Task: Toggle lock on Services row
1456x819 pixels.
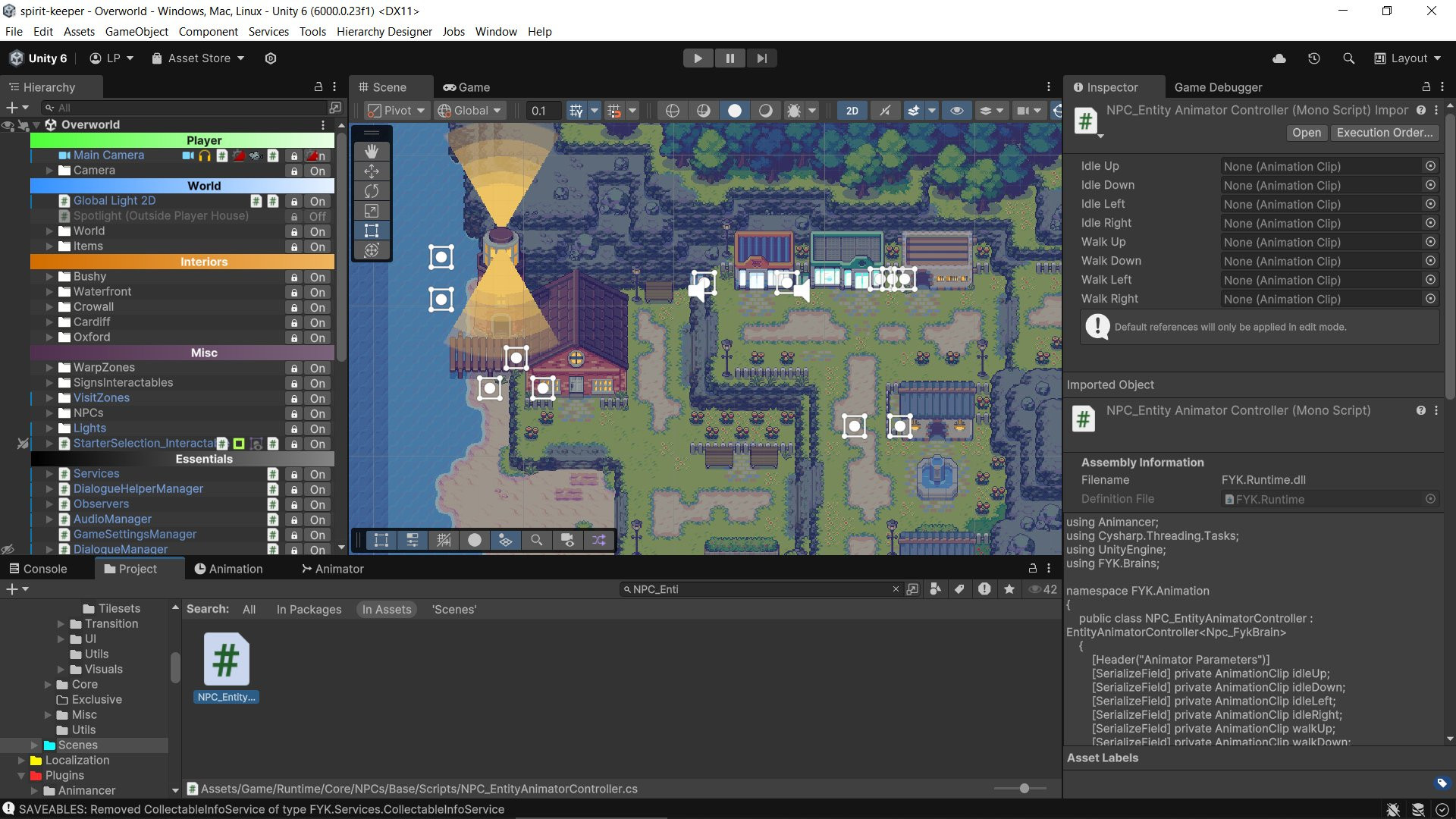Action: (294, 474)
